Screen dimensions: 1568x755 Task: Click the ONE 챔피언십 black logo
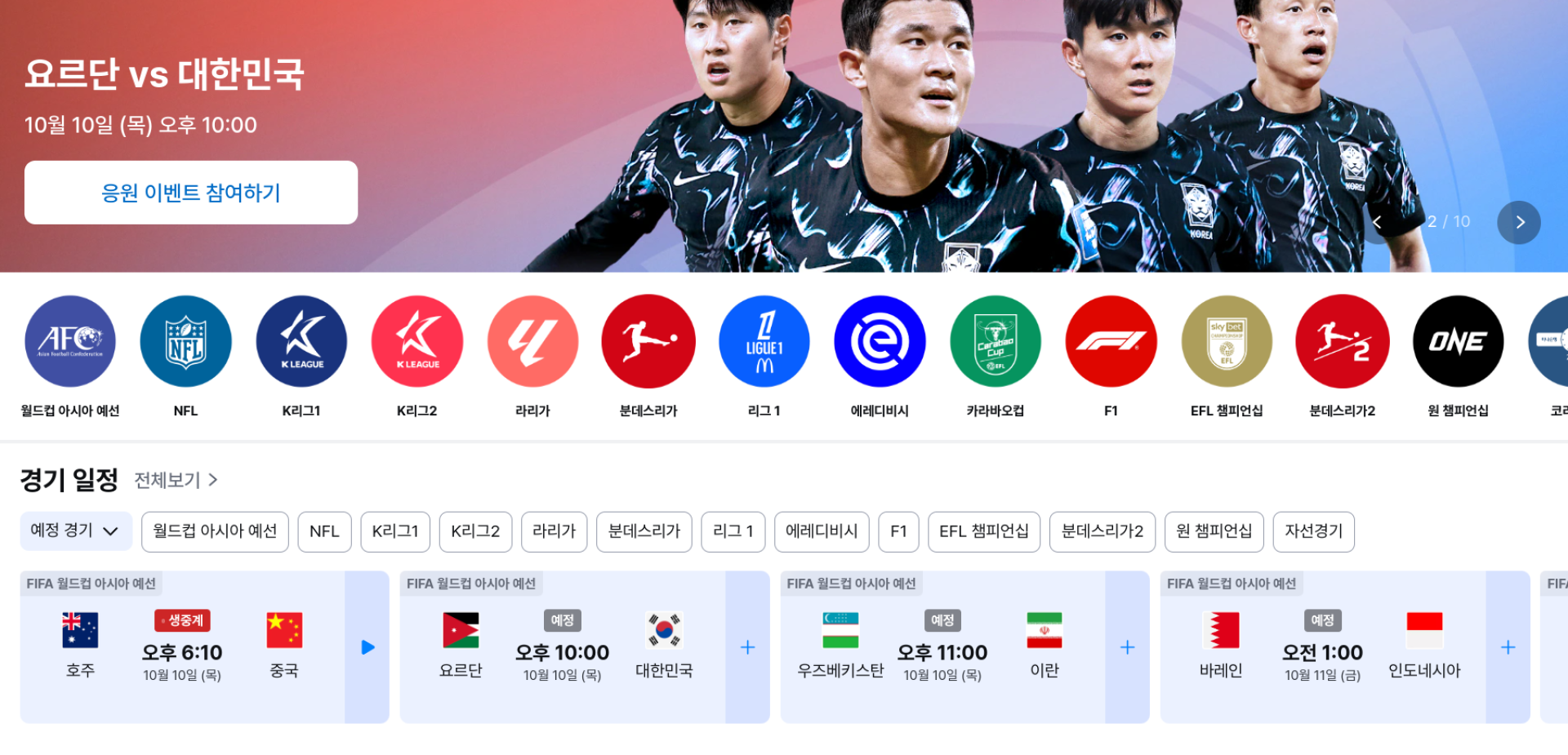click(1458, 341)
